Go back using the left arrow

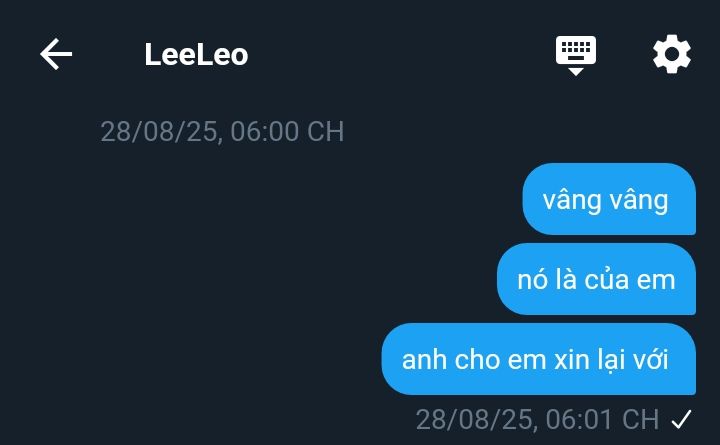56,54
